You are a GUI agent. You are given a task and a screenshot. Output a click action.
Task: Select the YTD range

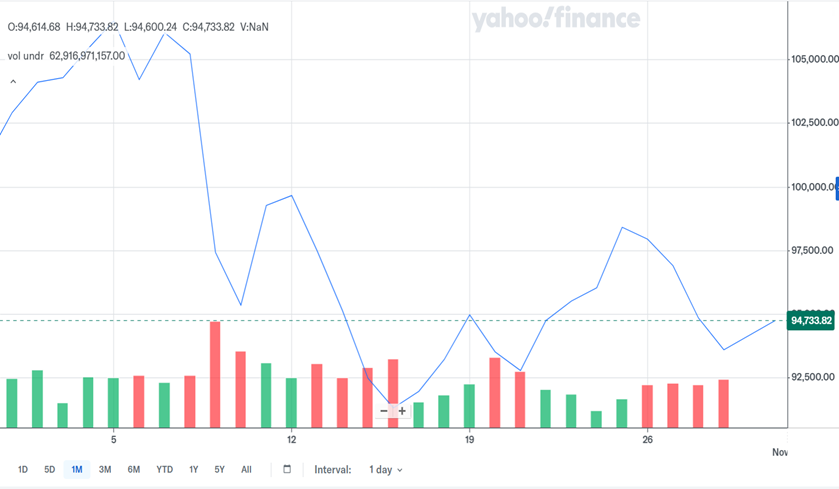pos(164,469)
